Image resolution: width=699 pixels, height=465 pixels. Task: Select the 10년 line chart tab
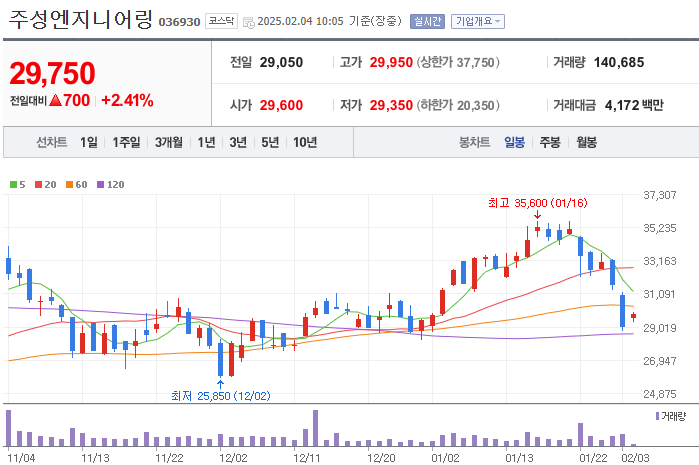[305, 142]
